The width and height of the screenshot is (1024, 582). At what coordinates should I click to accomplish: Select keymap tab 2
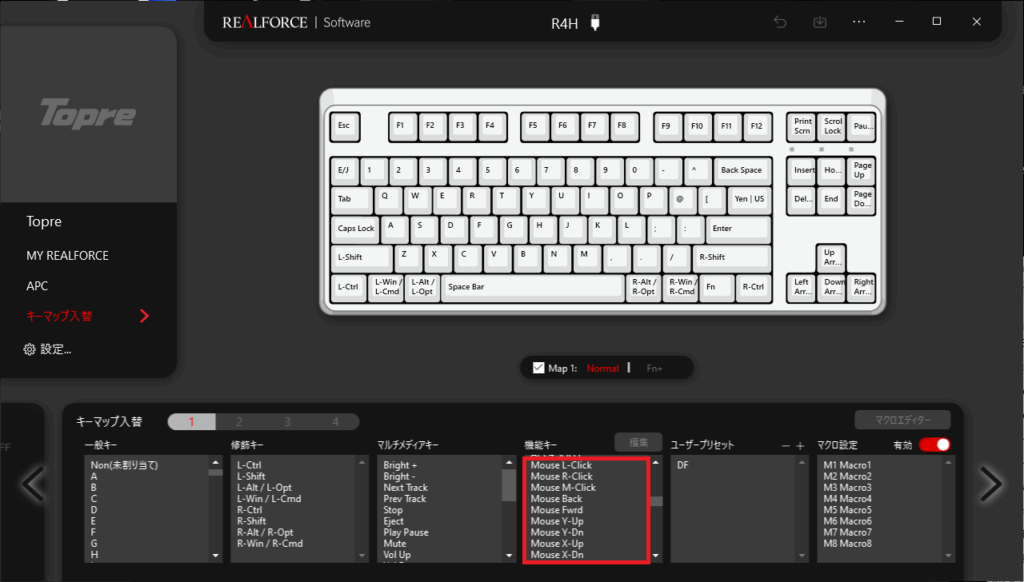238,422
